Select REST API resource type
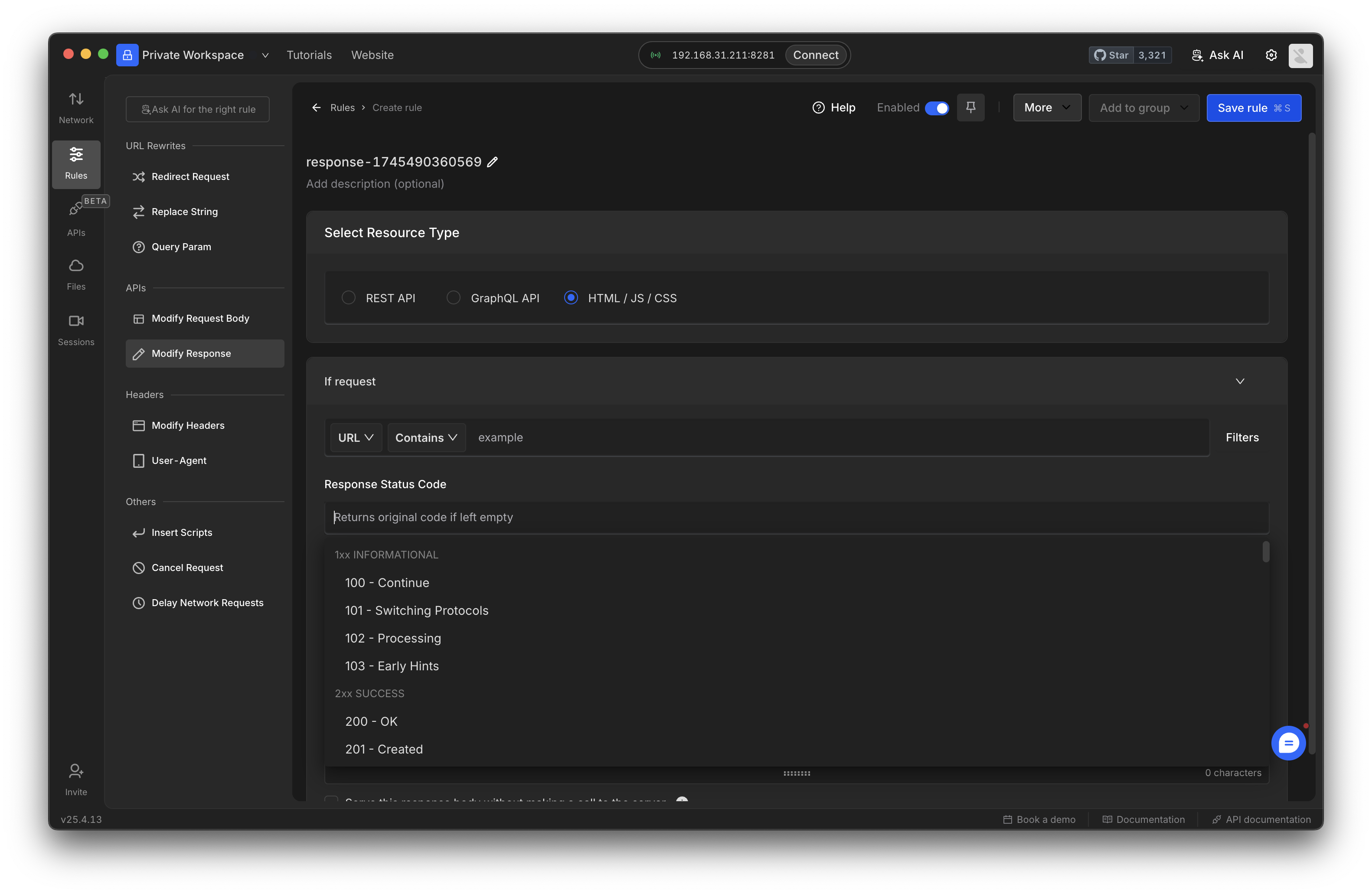 (x=349, y=298)
